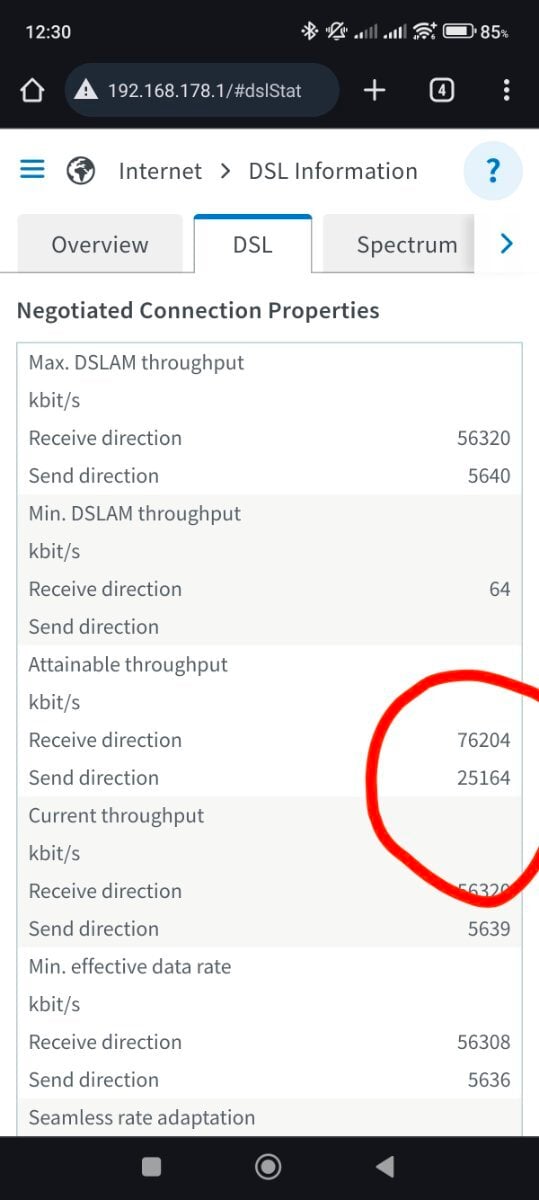Open the help question mark button
539x1200 pixels.
tap(493, 171)
